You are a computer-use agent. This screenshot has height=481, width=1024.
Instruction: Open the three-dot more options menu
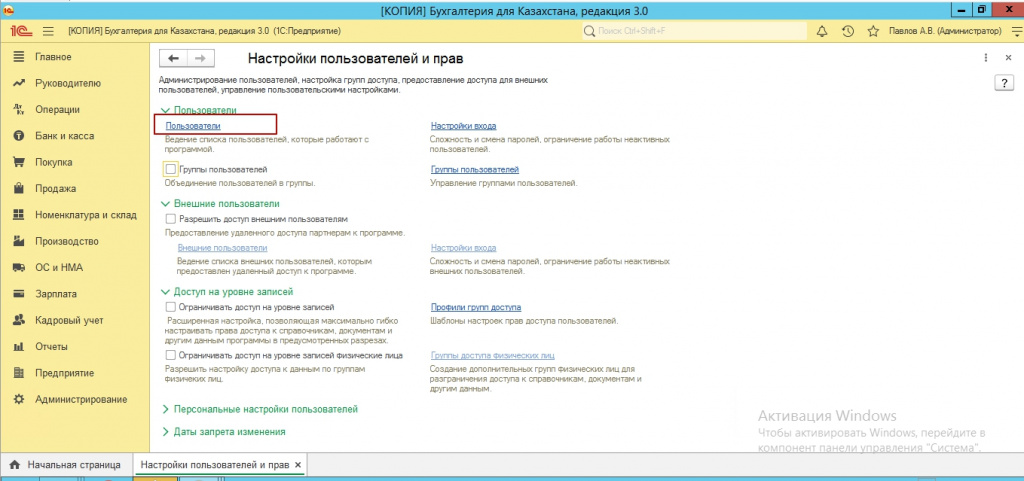tap(986, 58)
